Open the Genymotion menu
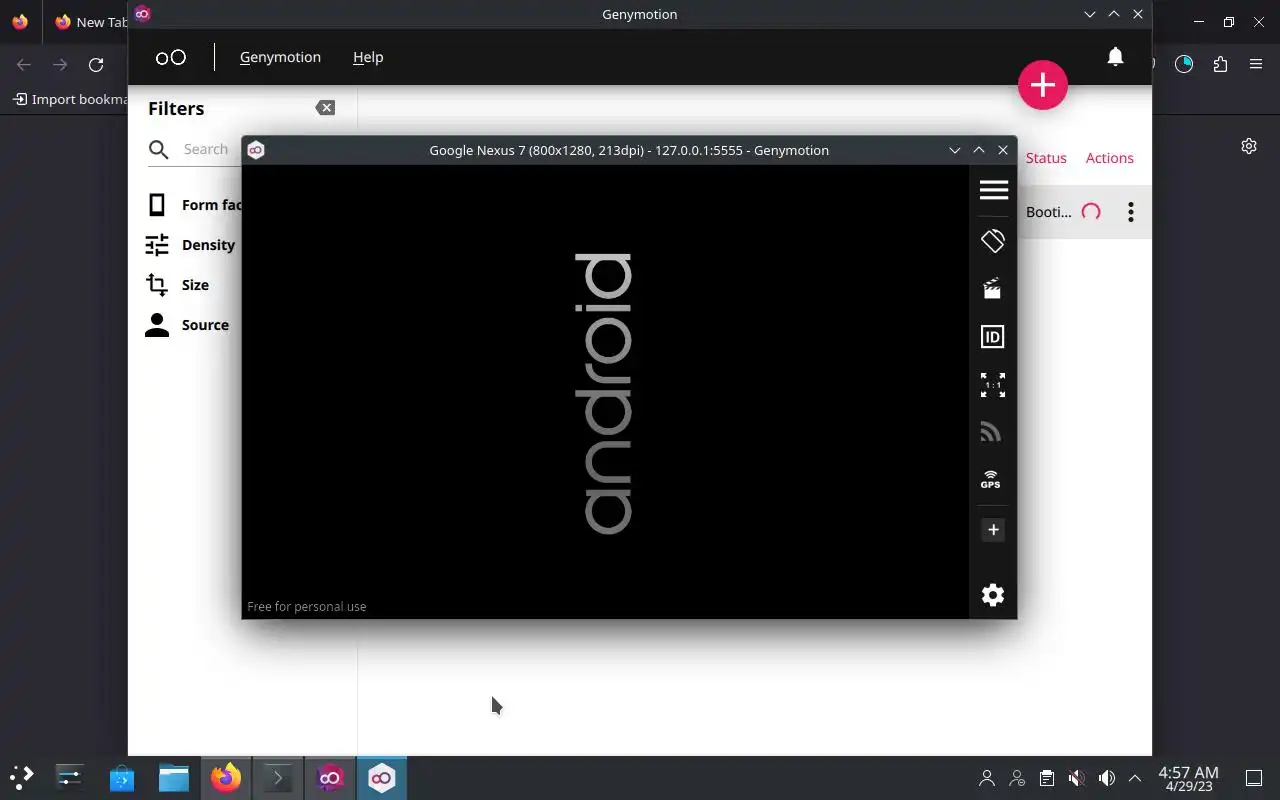This screenshot has width=1280, height=800. 280,57
